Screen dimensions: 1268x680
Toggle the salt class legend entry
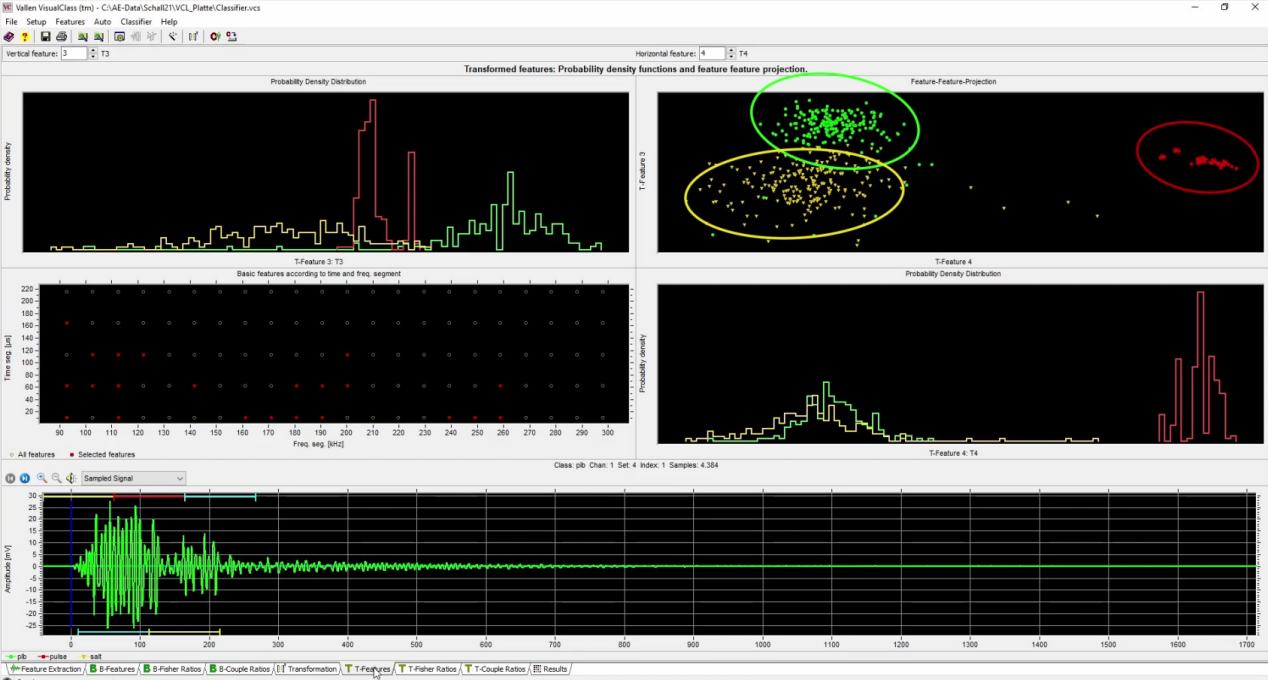coord(89,656)
